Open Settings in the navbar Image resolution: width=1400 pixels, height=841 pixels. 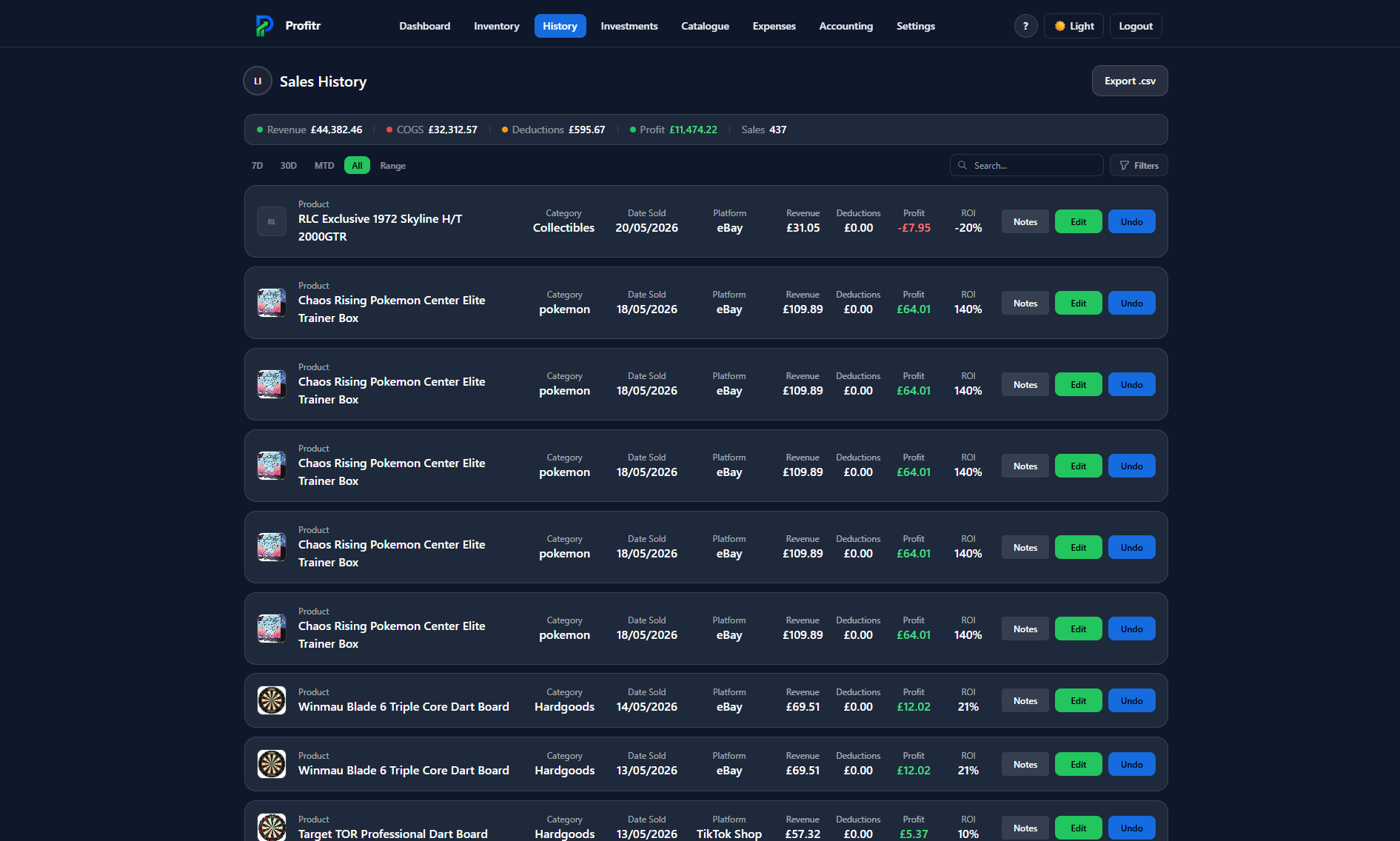915,26
